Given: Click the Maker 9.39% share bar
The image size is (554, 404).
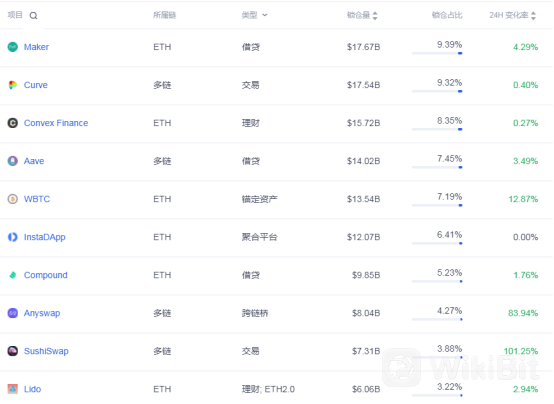Looking at the screenshot, I should click(x=437, y=53).
